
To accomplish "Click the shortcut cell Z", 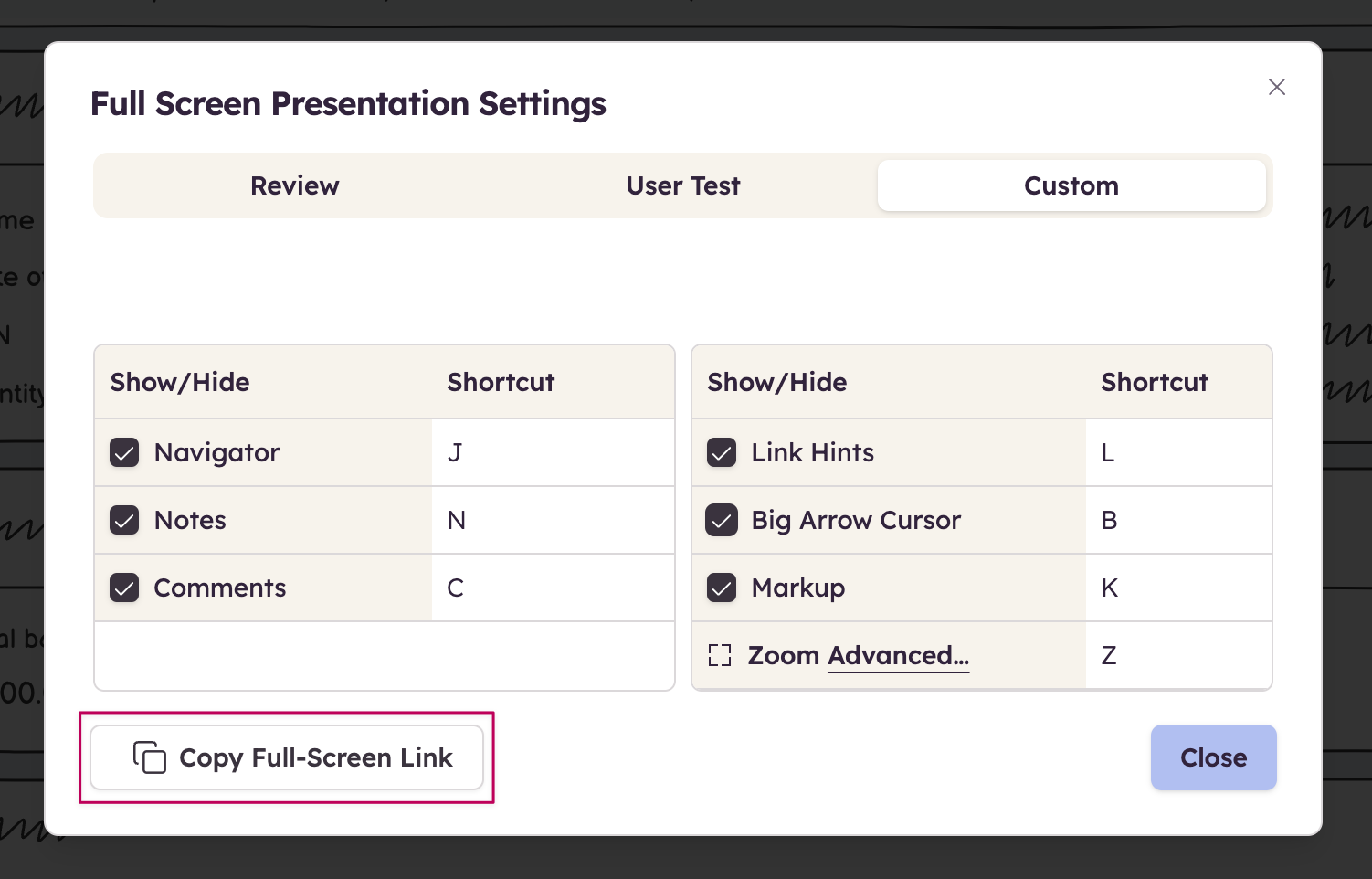I will click(1178, 655).
